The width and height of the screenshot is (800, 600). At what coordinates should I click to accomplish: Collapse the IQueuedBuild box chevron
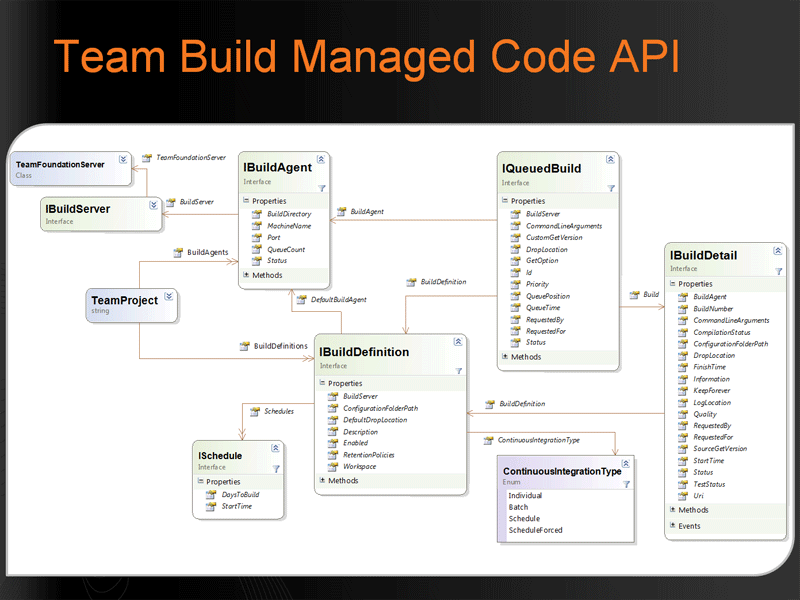(610, 160)
